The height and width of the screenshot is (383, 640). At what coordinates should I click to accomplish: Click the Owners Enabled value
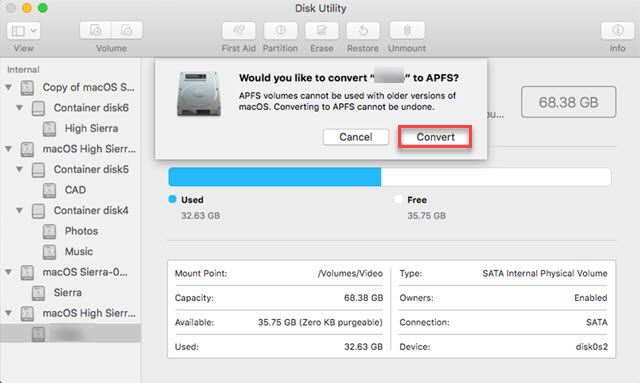(591, 298)
